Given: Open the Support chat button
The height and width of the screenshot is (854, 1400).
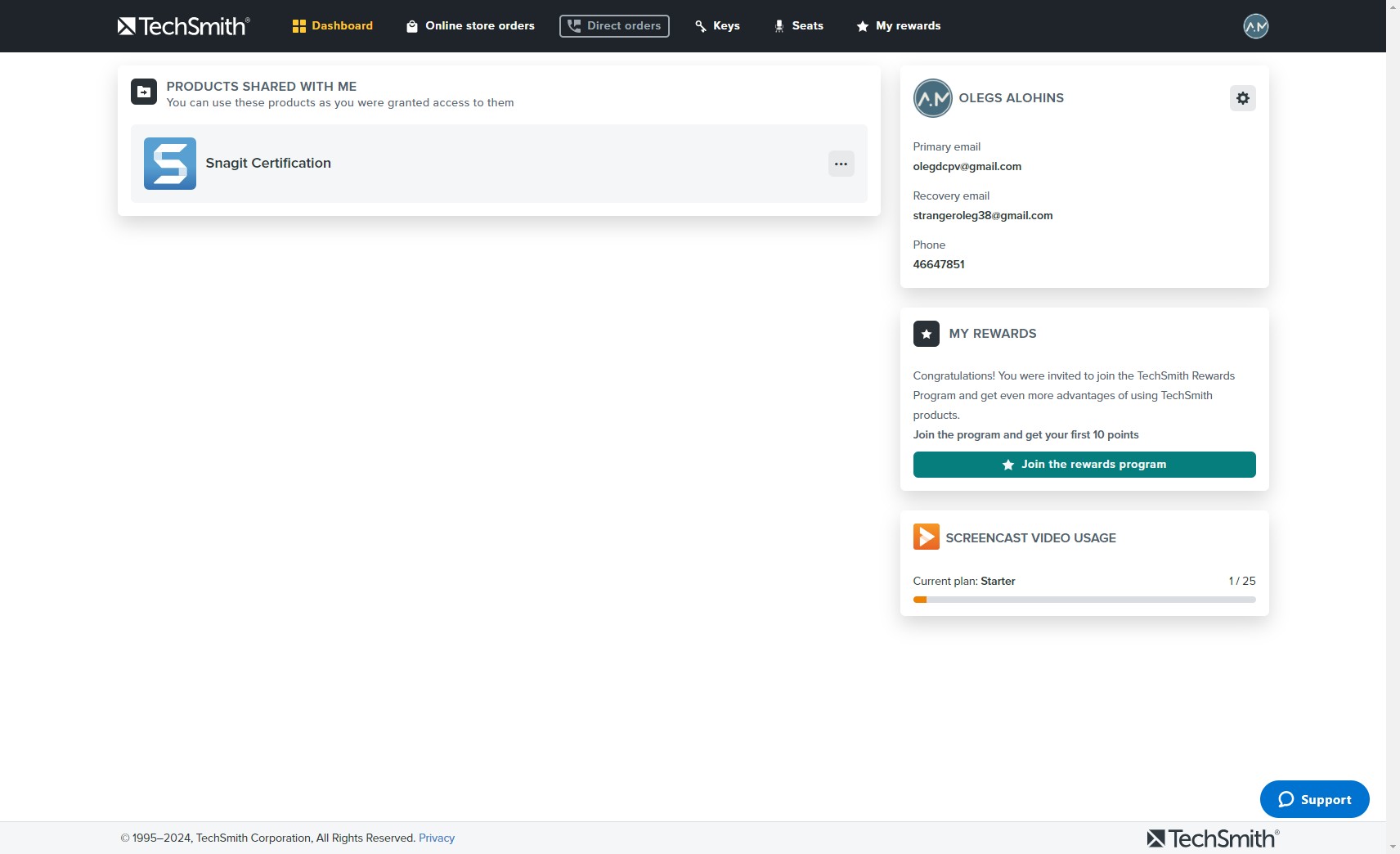Looking at the screenshot, I should tap(1314, 799).
